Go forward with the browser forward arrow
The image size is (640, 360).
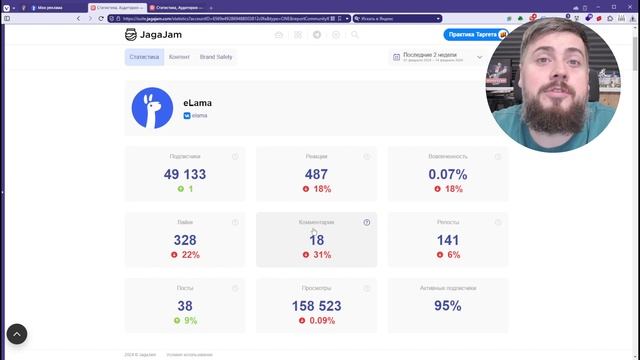pos(90,18)
